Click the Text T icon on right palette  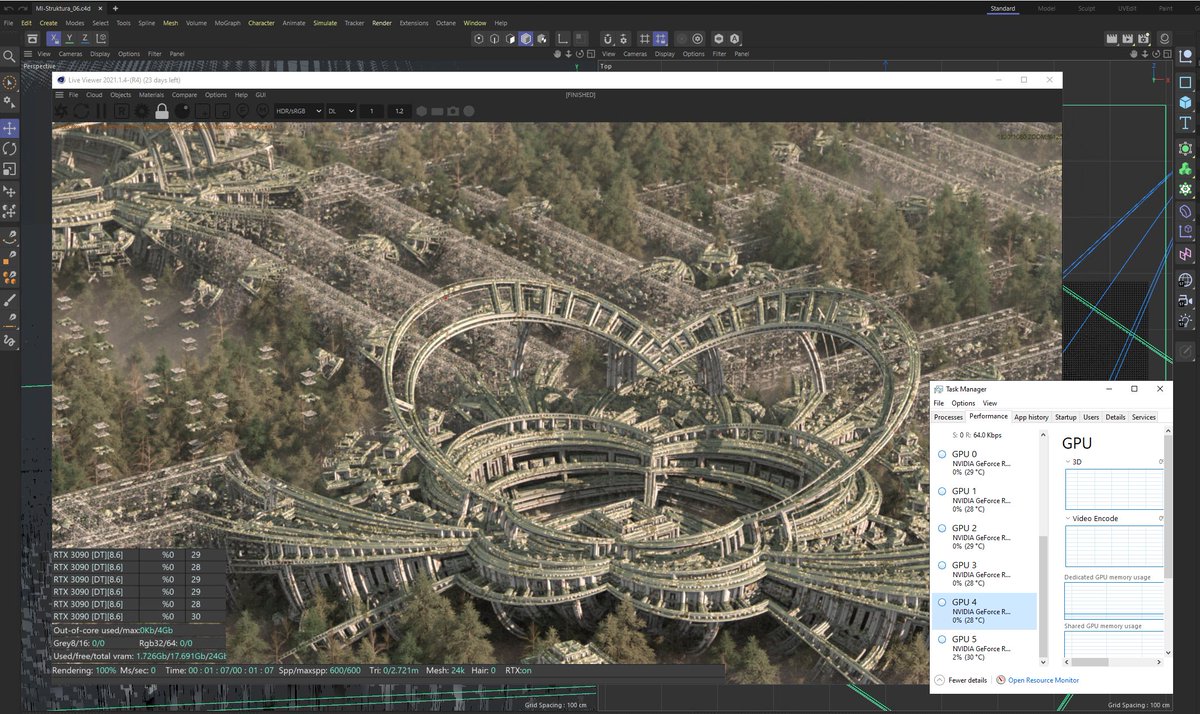[x=1185, y=123]
